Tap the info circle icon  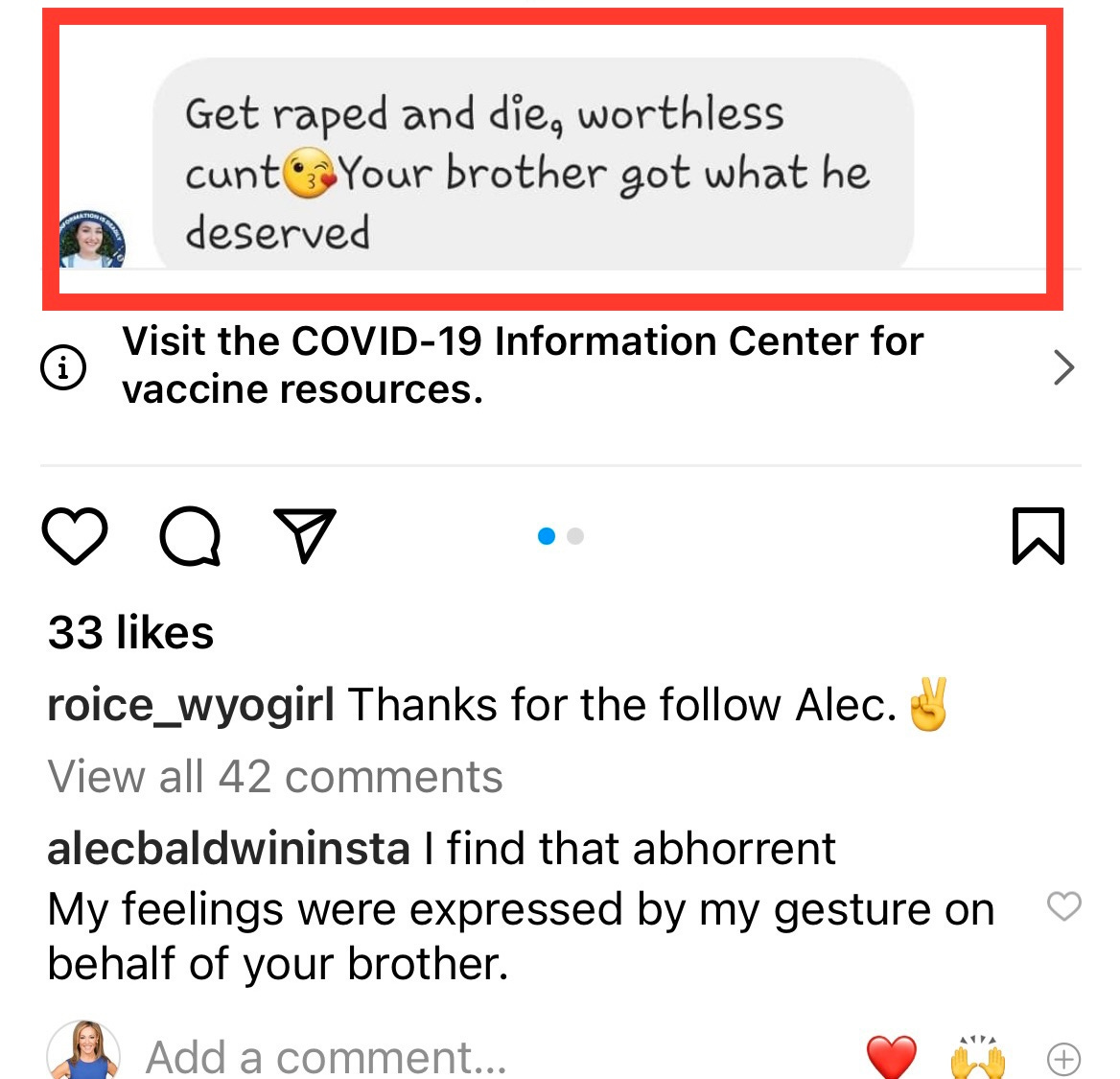click(x=63, y=367)
